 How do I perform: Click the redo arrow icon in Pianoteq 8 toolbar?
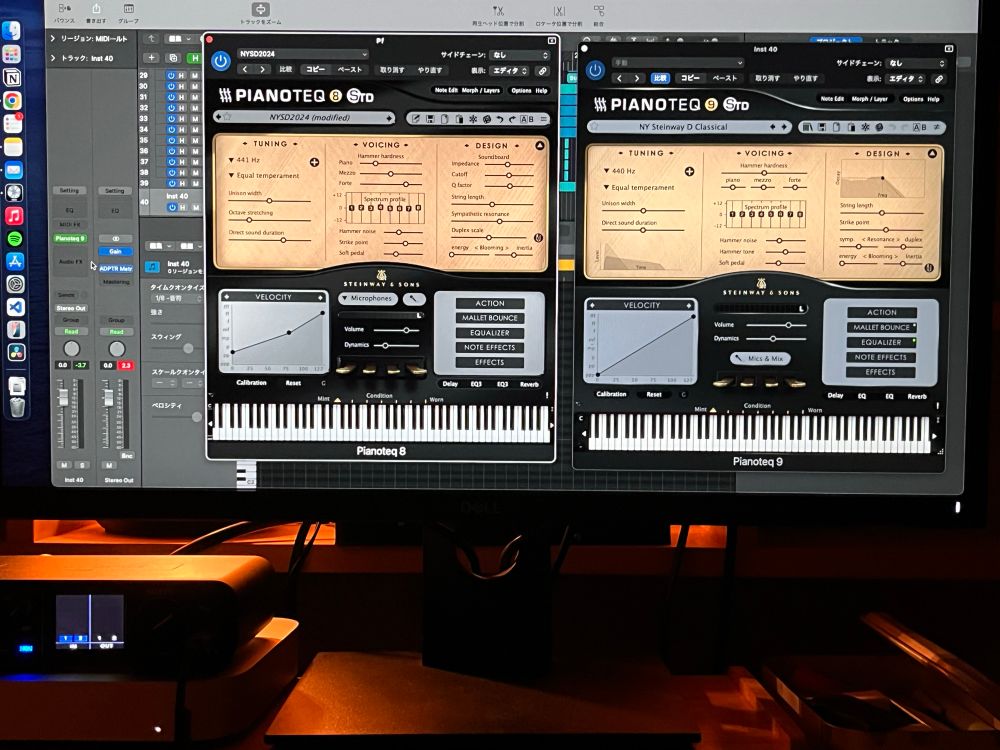coord(512,119)
